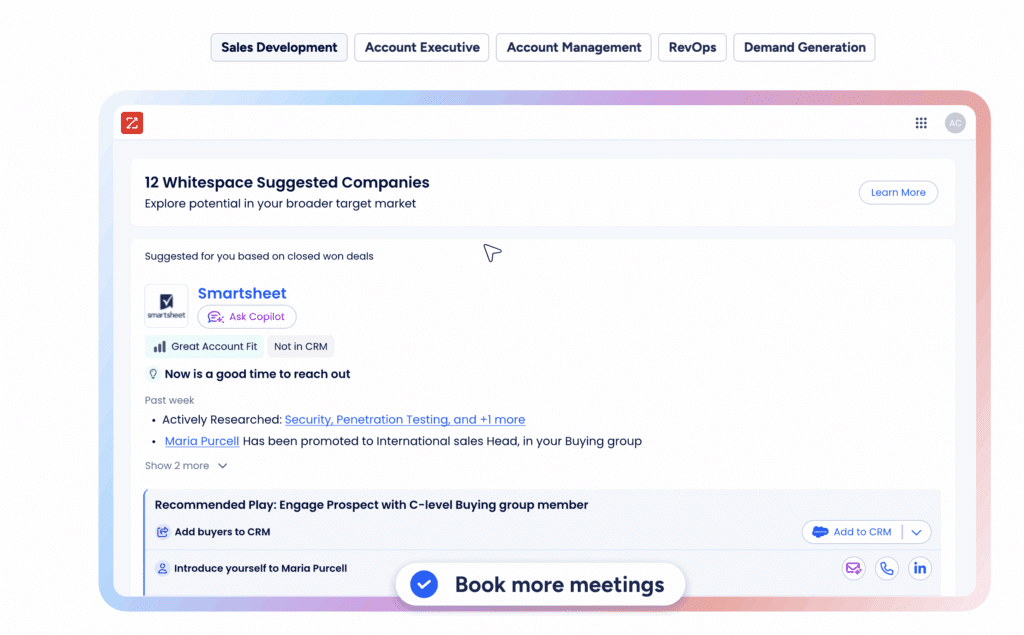
Task: Click the Smartsheet company logo thumbnail
Action: (x=167, y=305)
